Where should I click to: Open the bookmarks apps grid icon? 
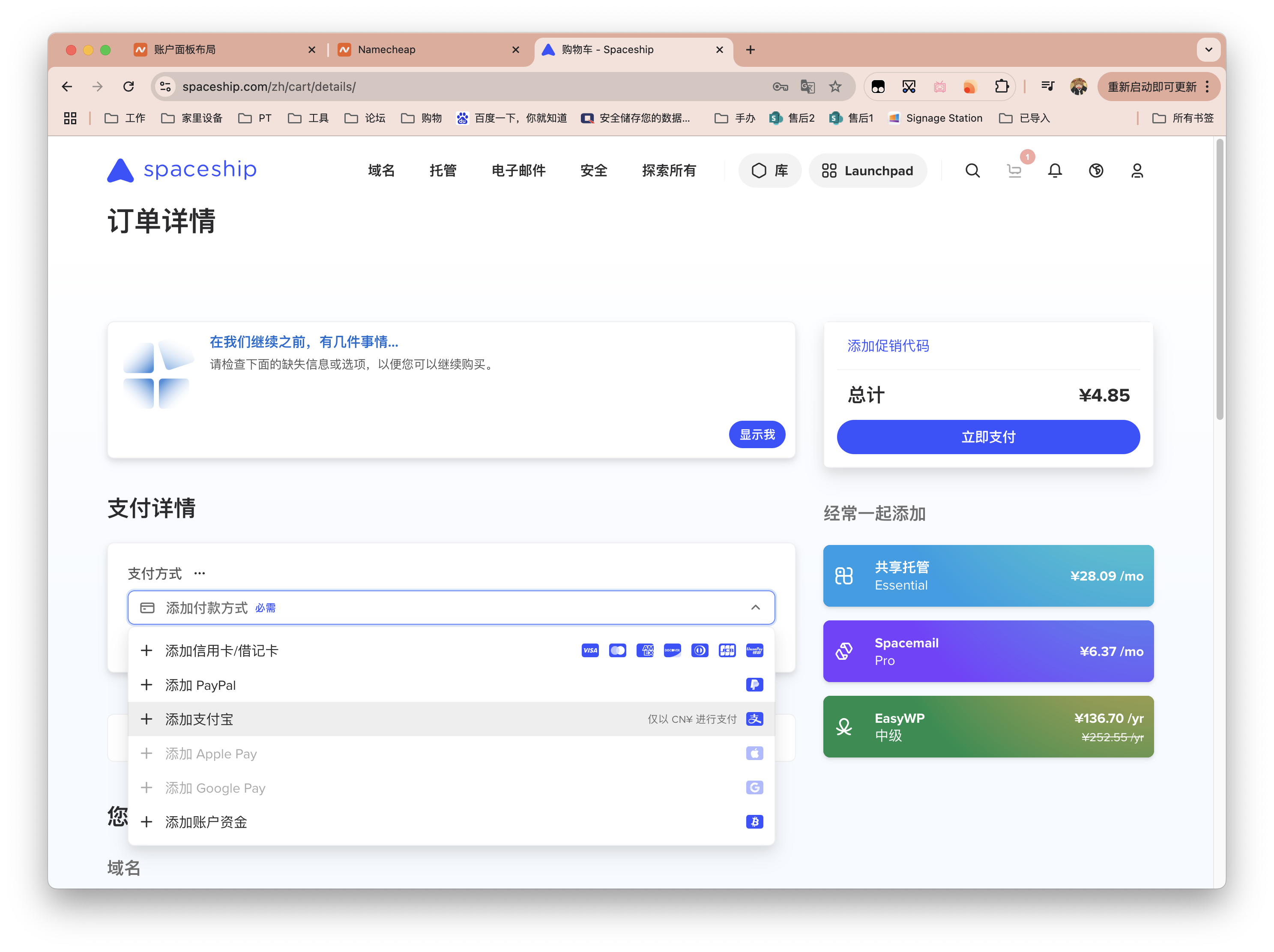pyautogui.click(x=70, y=118)
